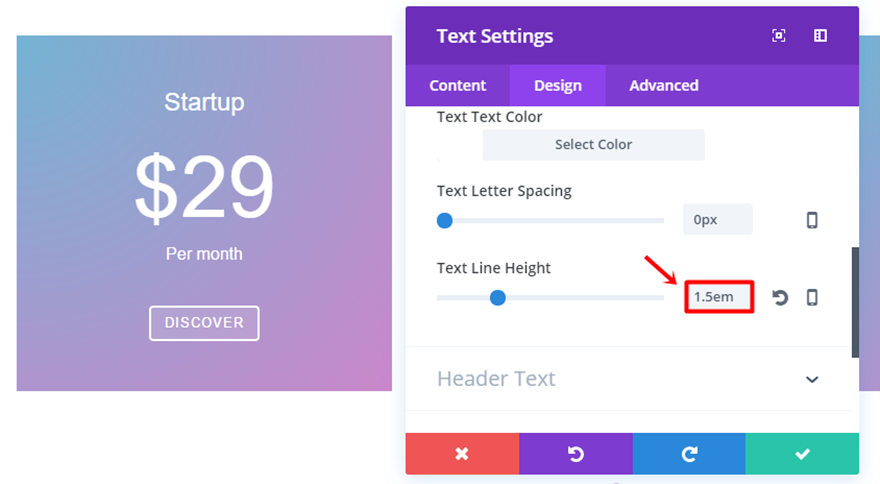The height and width of the screenshot is (484, 880).
Task: Expand the Header Text section chevron
Action: [x=812, y=379]
